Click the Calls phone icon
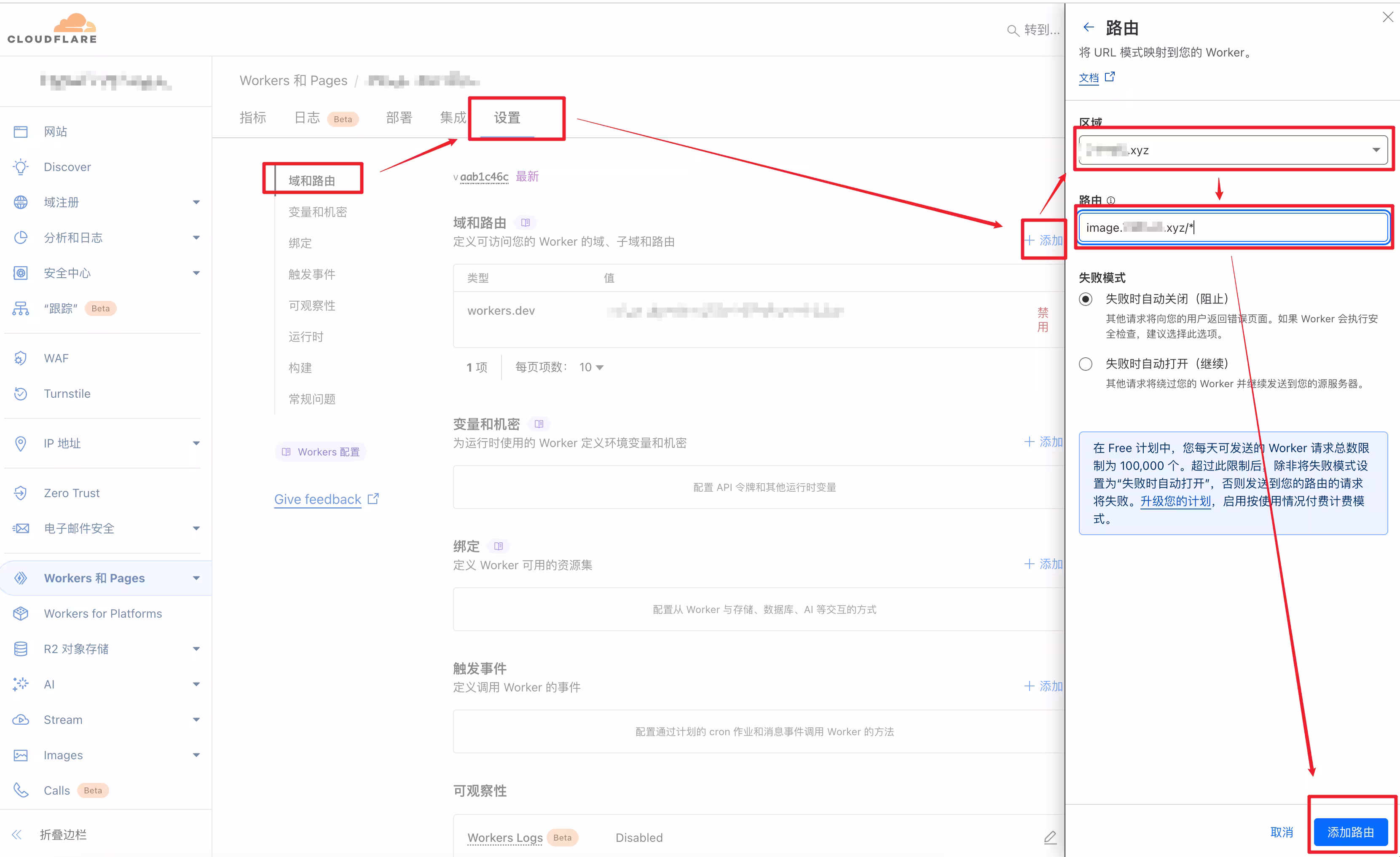The width and height of the screenshot is (1400, 857). point(21,790)
